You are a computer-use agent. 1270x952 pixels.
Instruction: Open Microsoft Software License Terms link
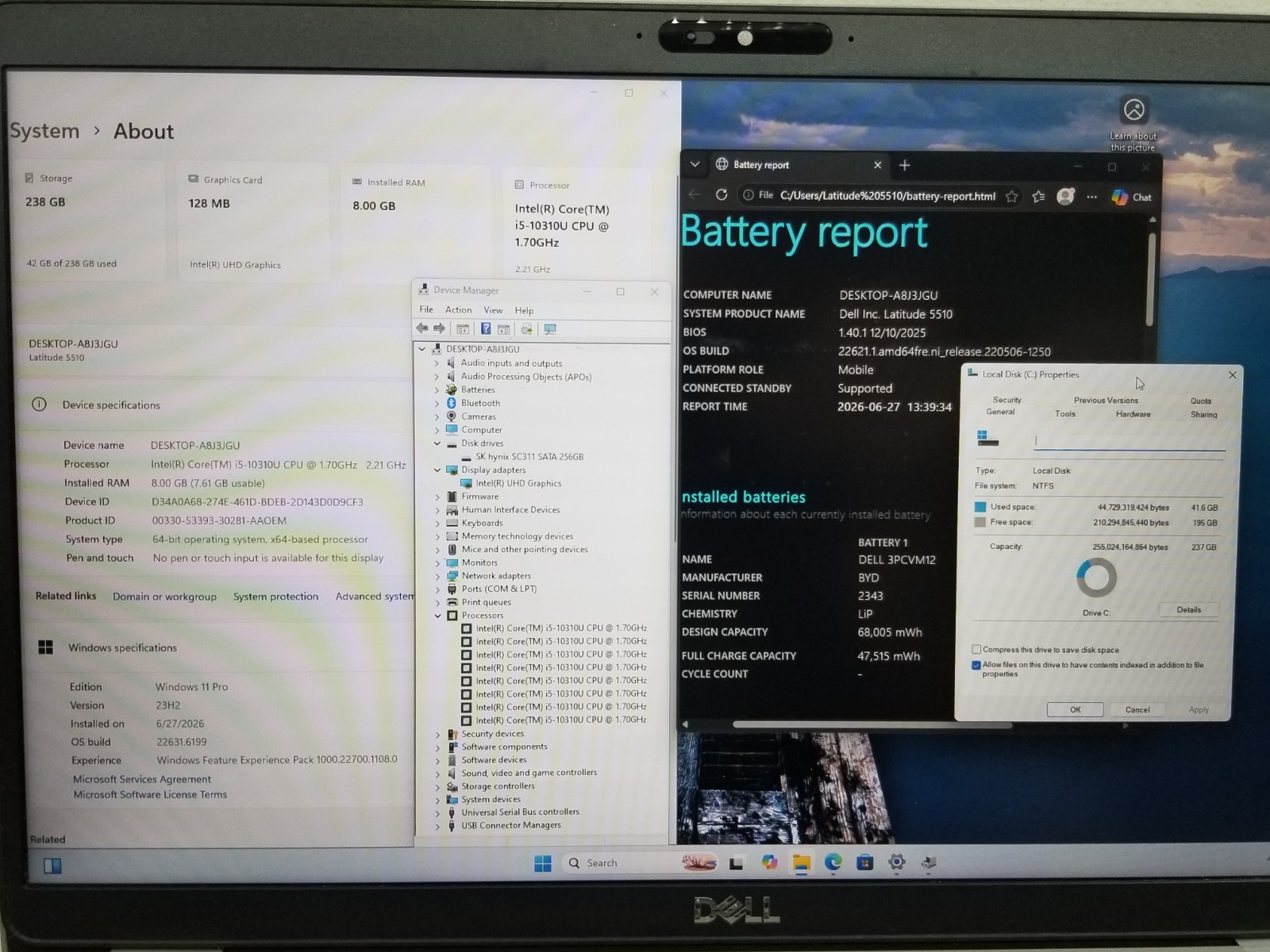click(150, 794)
